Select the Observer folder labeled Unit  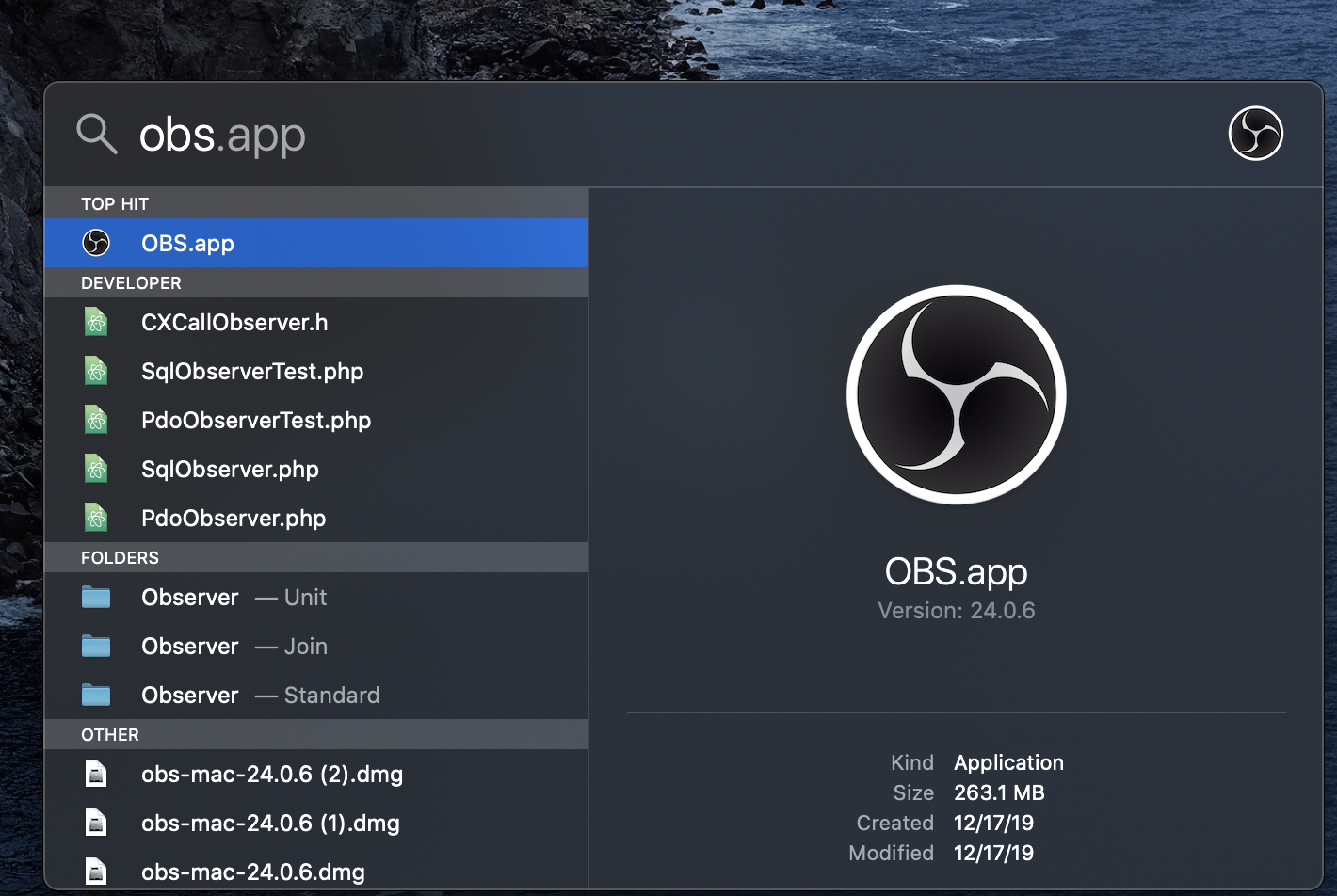pyautogui.click(x=315, y=597)
